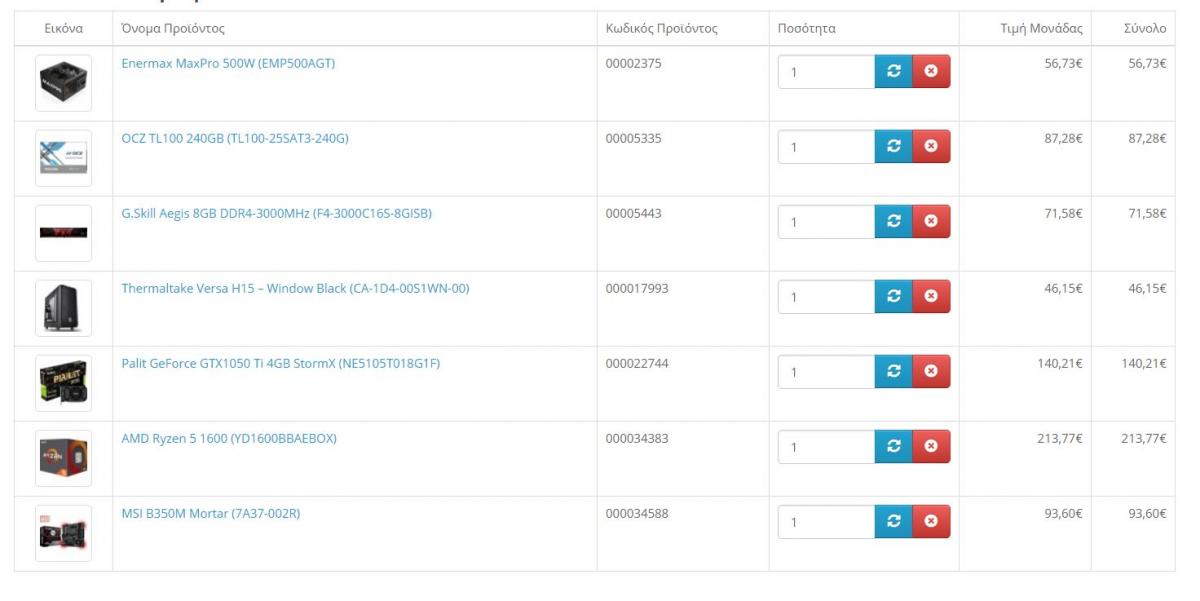Viewport: 1200px width, 601px height.
Task: Focus quantity field for MSI B350M Mortar
Action: click(x=826, y=522)
